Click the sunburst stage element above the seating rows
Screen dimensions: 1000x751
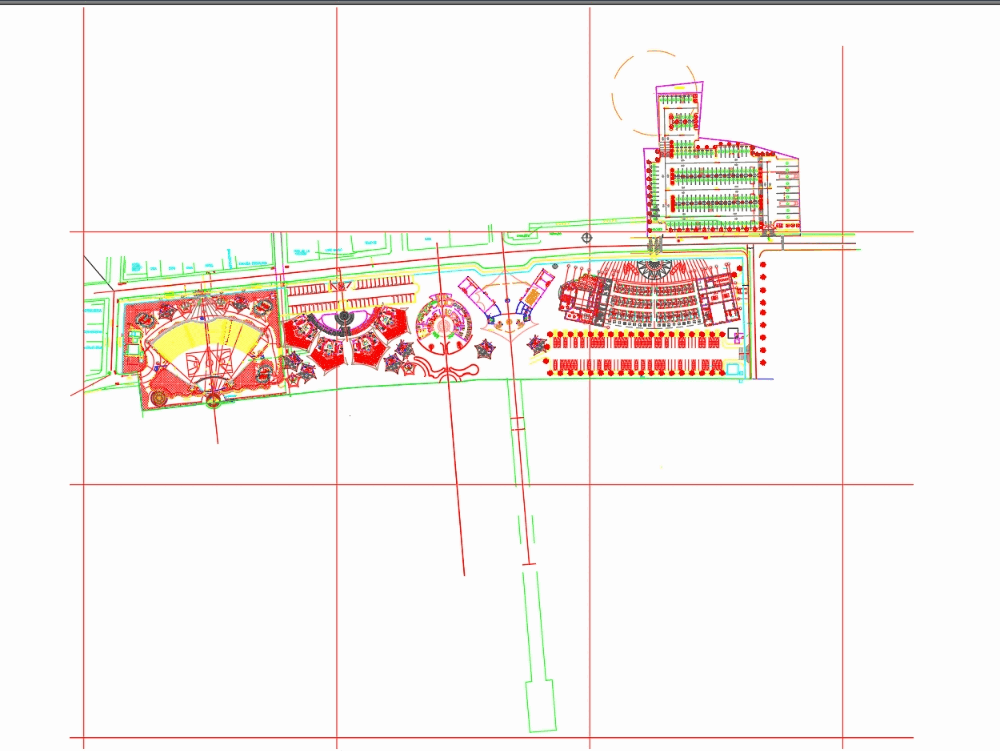pos(652,270)
